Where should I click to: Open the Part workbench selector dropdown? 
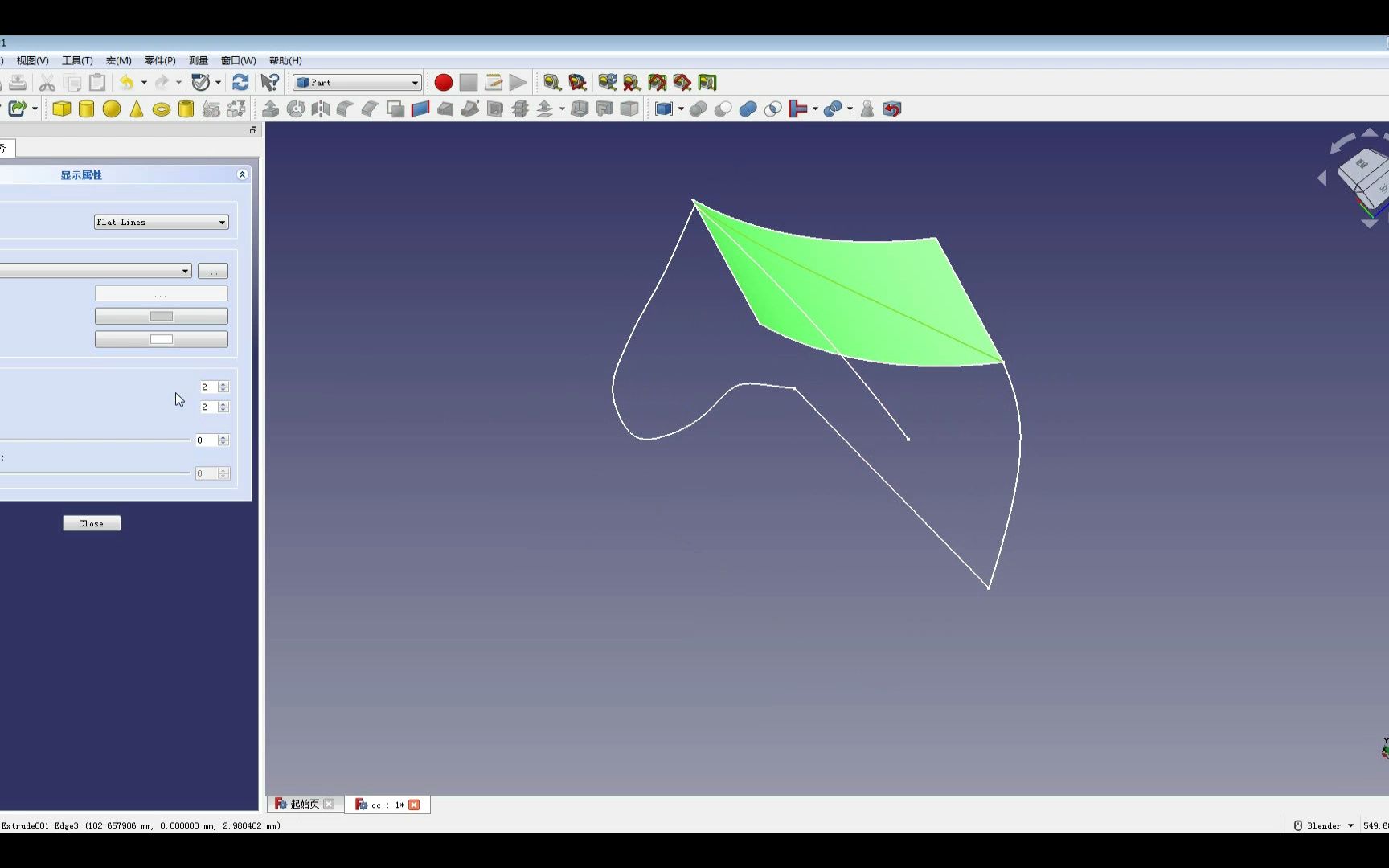click(413, 82)
